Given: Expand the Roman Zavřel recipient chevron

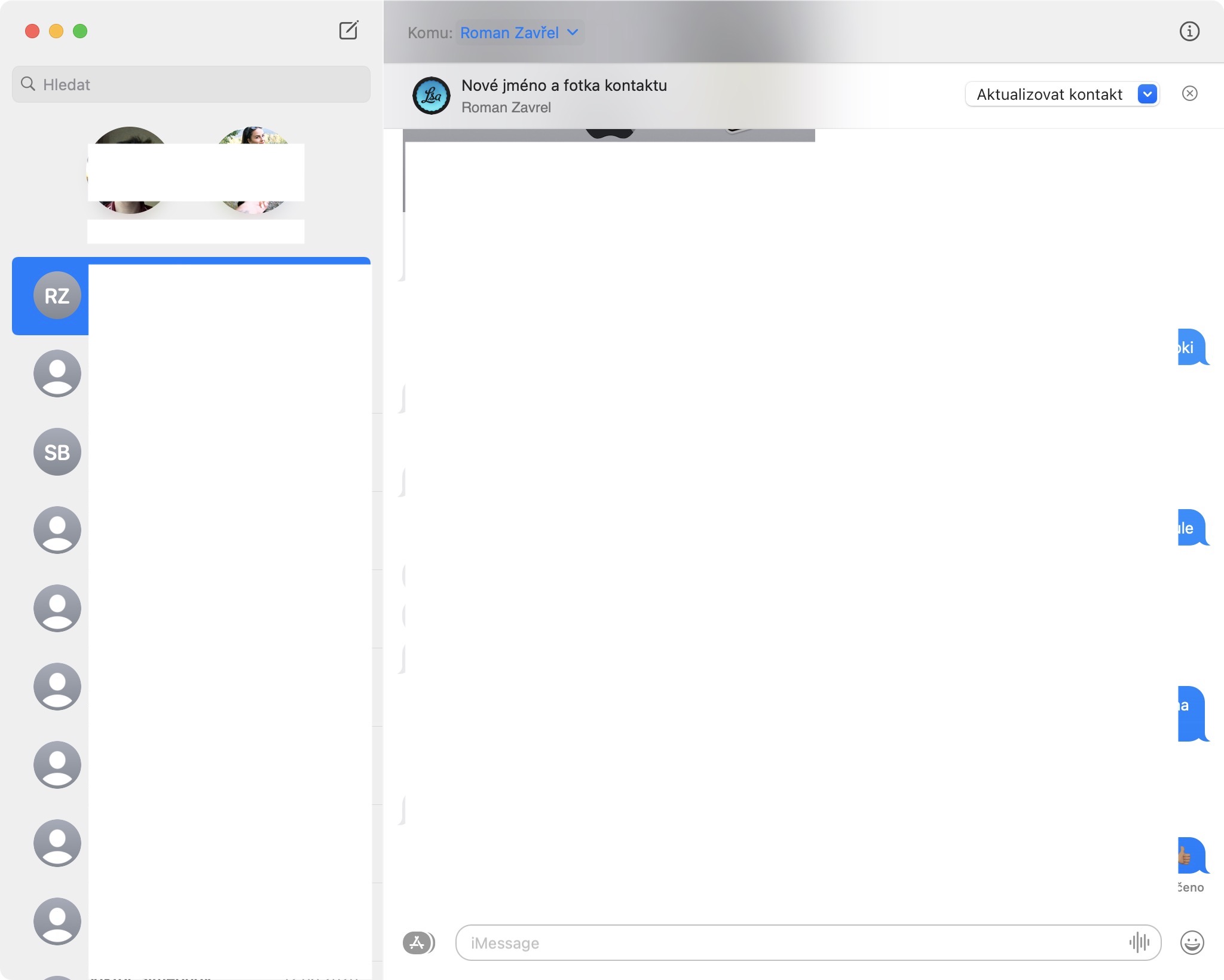Looking at the screenshot, I should coord(573,32).
